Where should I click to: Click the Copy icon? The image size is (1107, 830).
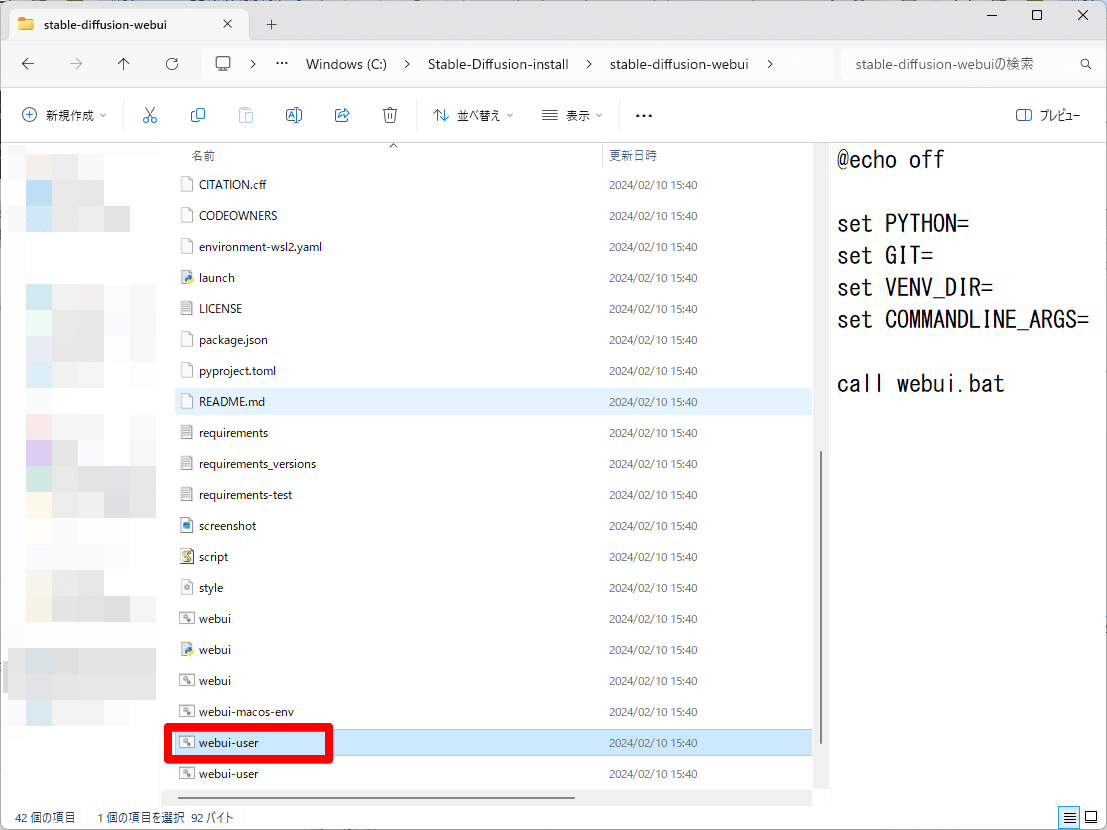pyautogui.click(x=198, y=115)
